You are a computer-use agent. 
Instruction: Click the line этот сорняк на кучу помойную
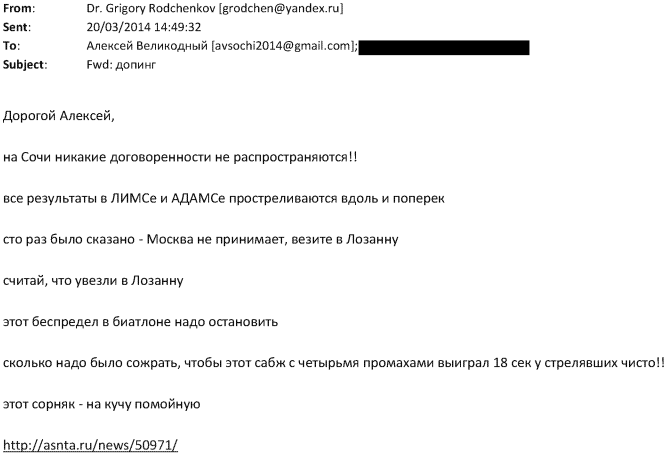(101, 404)
